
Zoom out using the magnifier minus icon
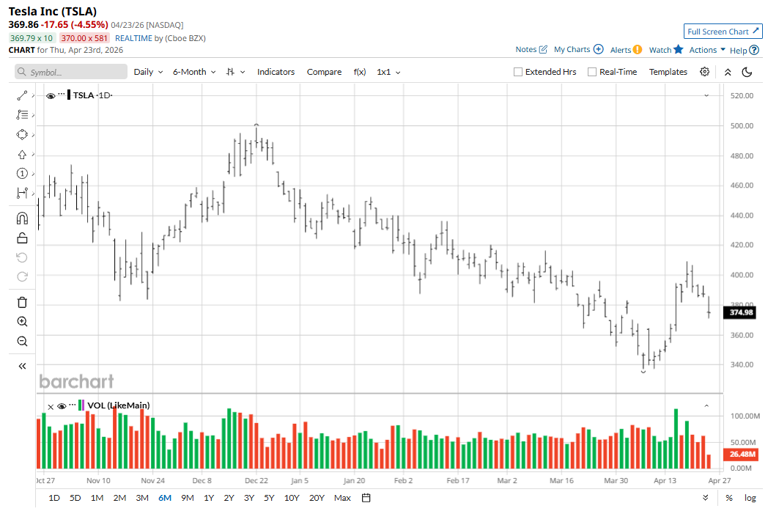[22, 342]
